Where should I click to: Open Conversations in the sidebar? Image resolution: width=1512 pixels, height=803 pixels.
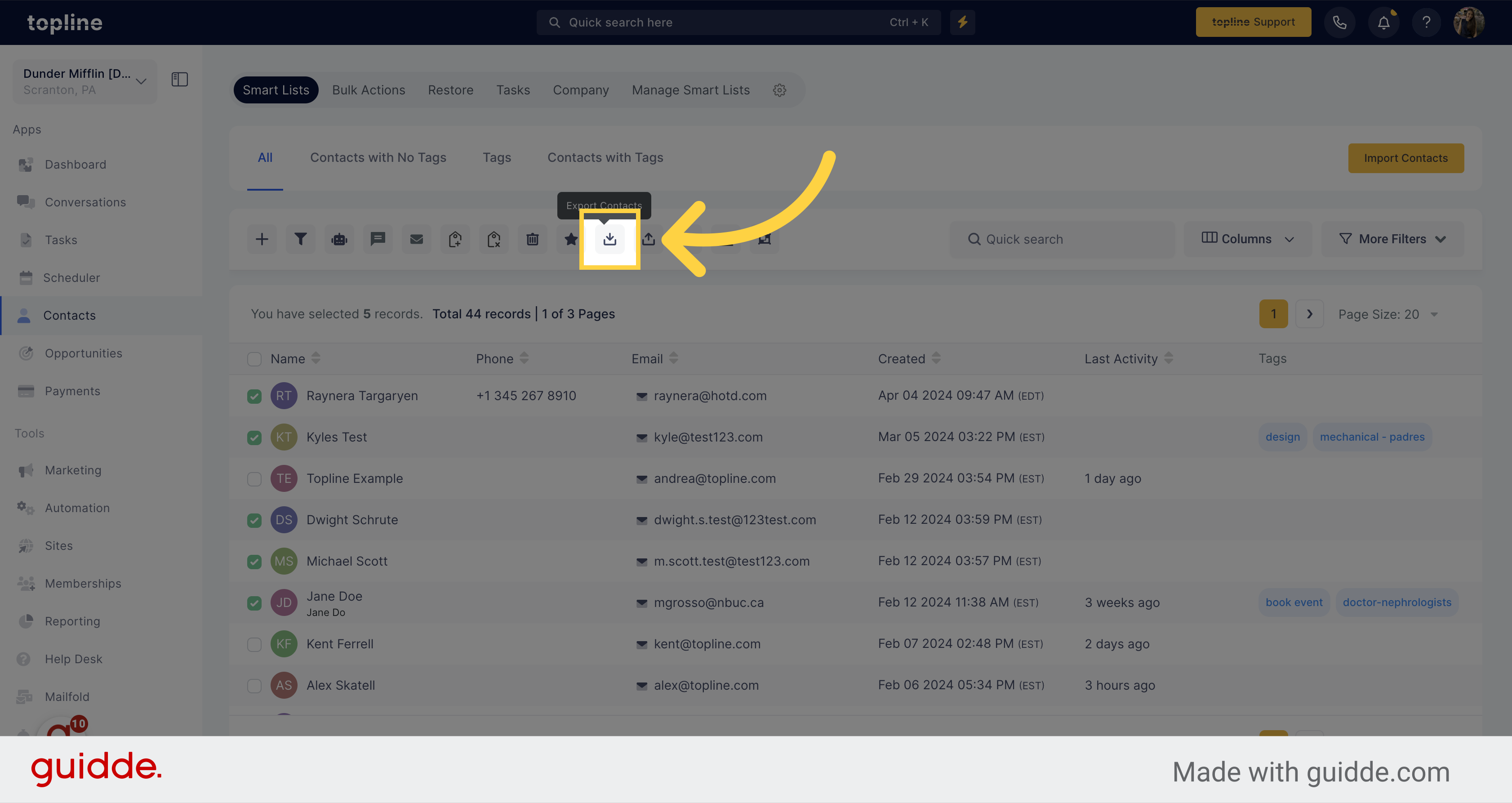[85, 202]
